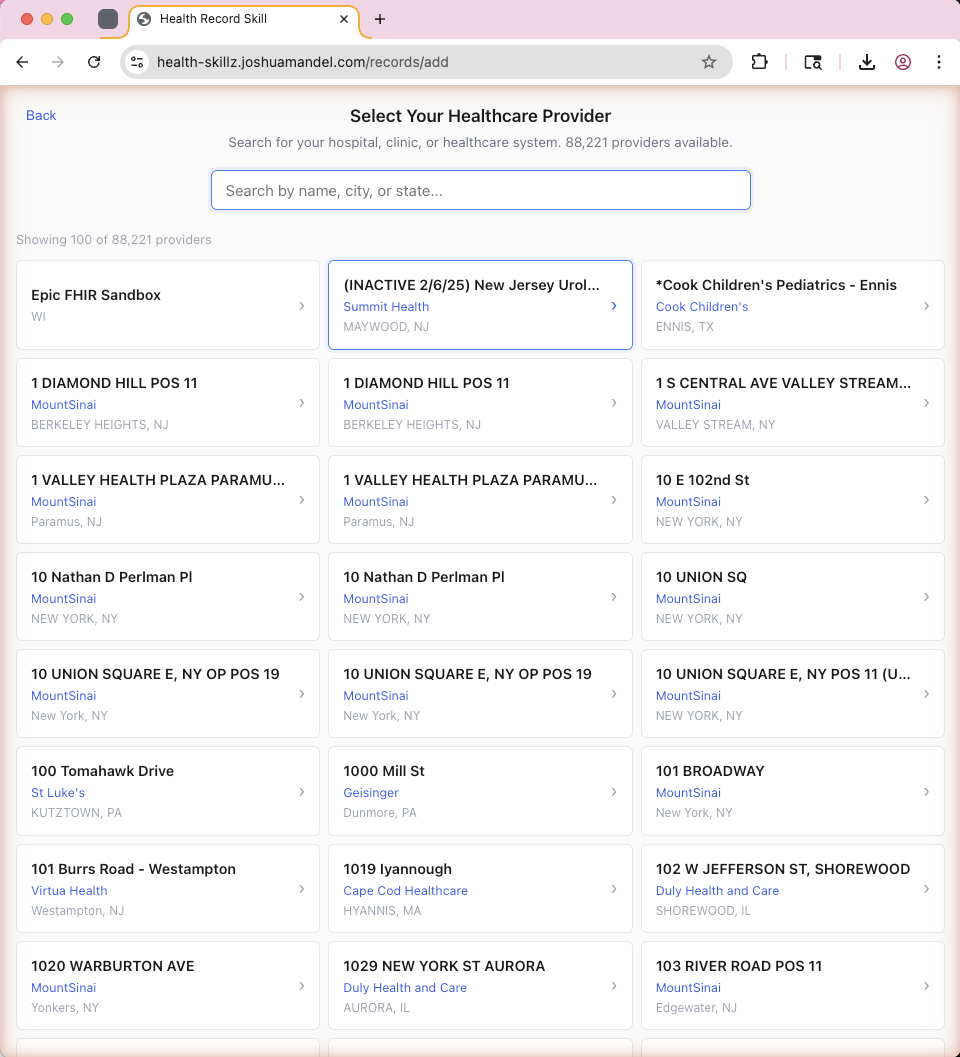Bookmark this page with the star icon
Viewport: 960px width, 1057px height.
click(709, 62)
